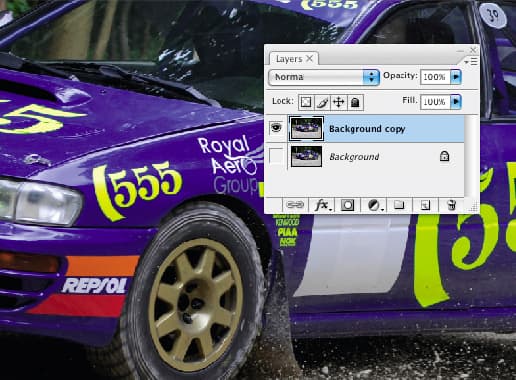Toggle lock position

339,102
